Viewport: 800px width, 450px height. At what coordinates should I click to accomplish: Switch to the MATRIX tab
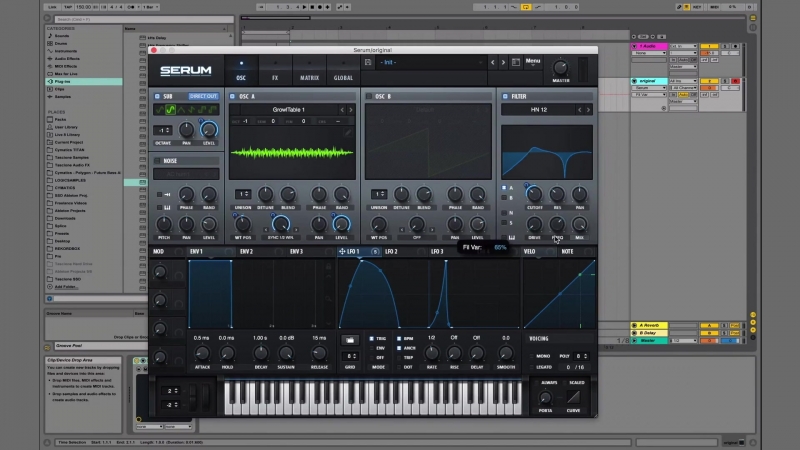[x=309, y=70]
